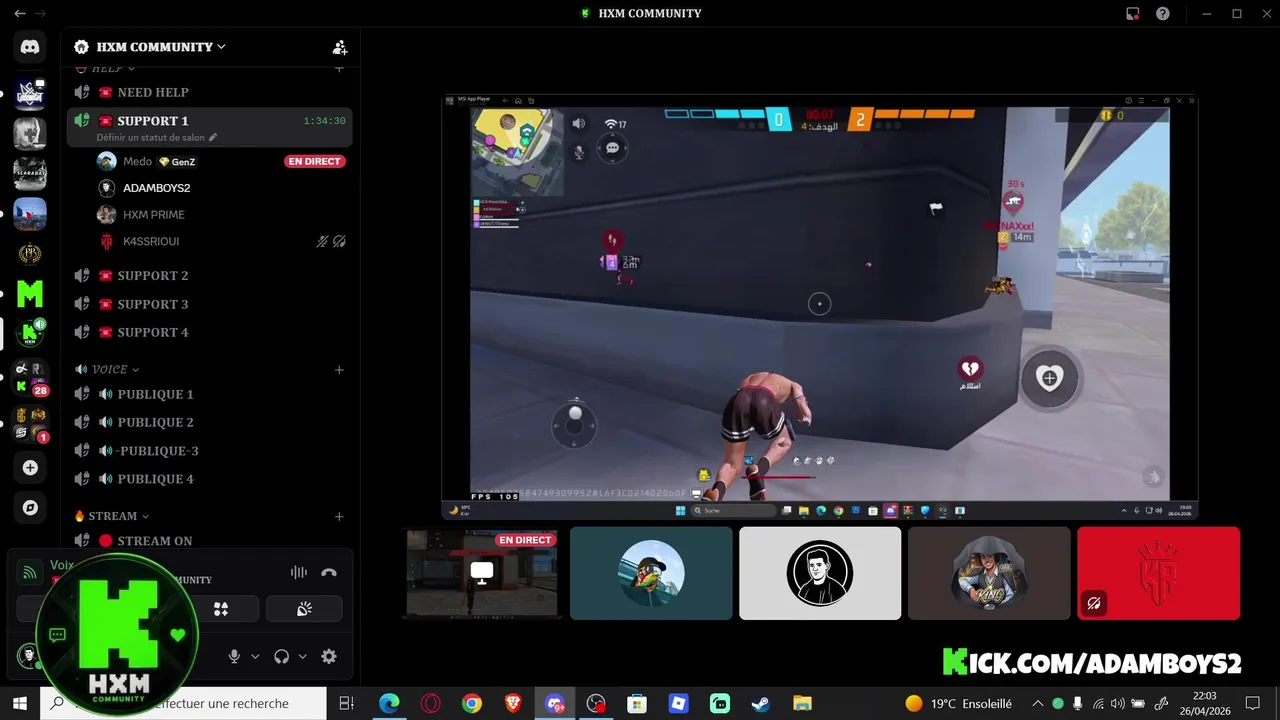
Task: Click the EN DIRECT badge beside Medo
Action: tap(315, 161)
